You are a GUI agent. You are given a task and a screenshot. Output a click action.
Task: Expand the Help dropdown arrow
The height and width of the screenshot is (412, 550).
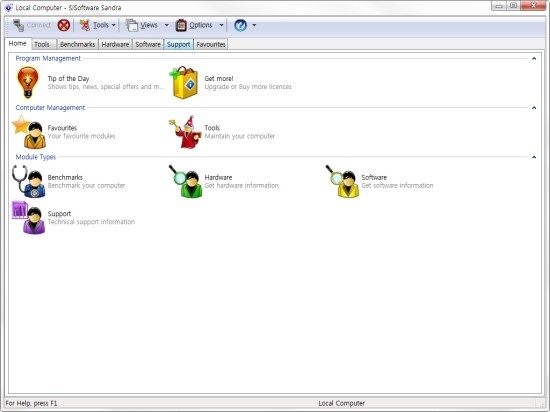tap(254, 25)
